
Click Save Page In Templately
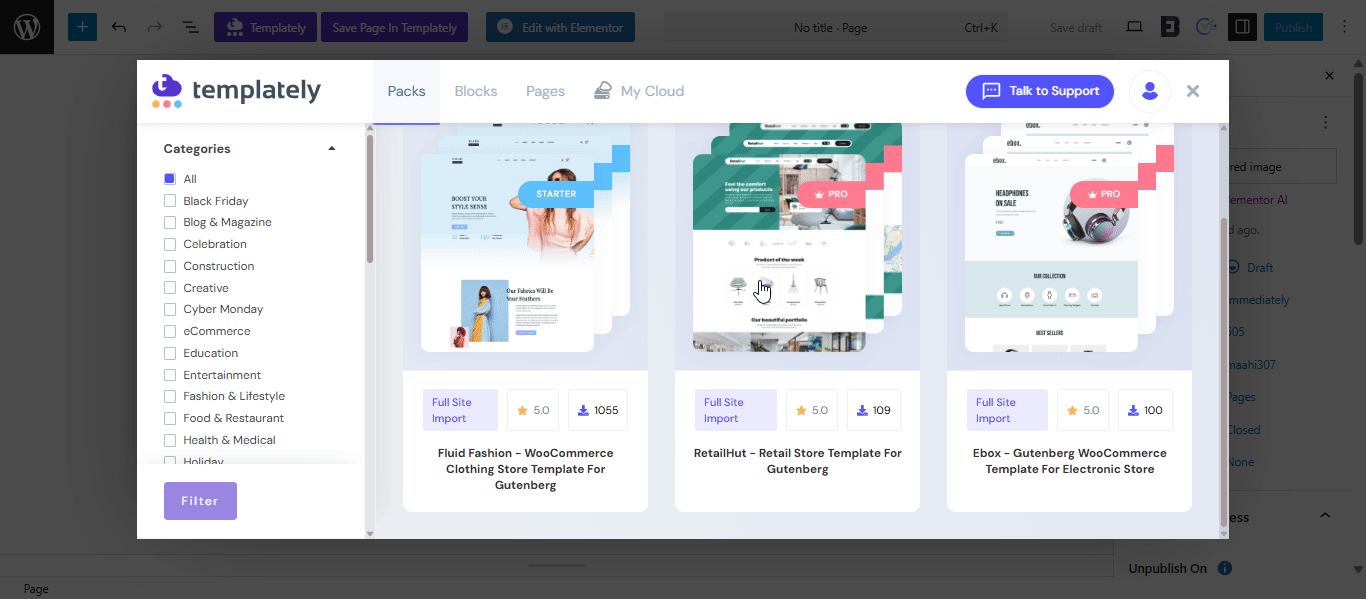(395, 27)
